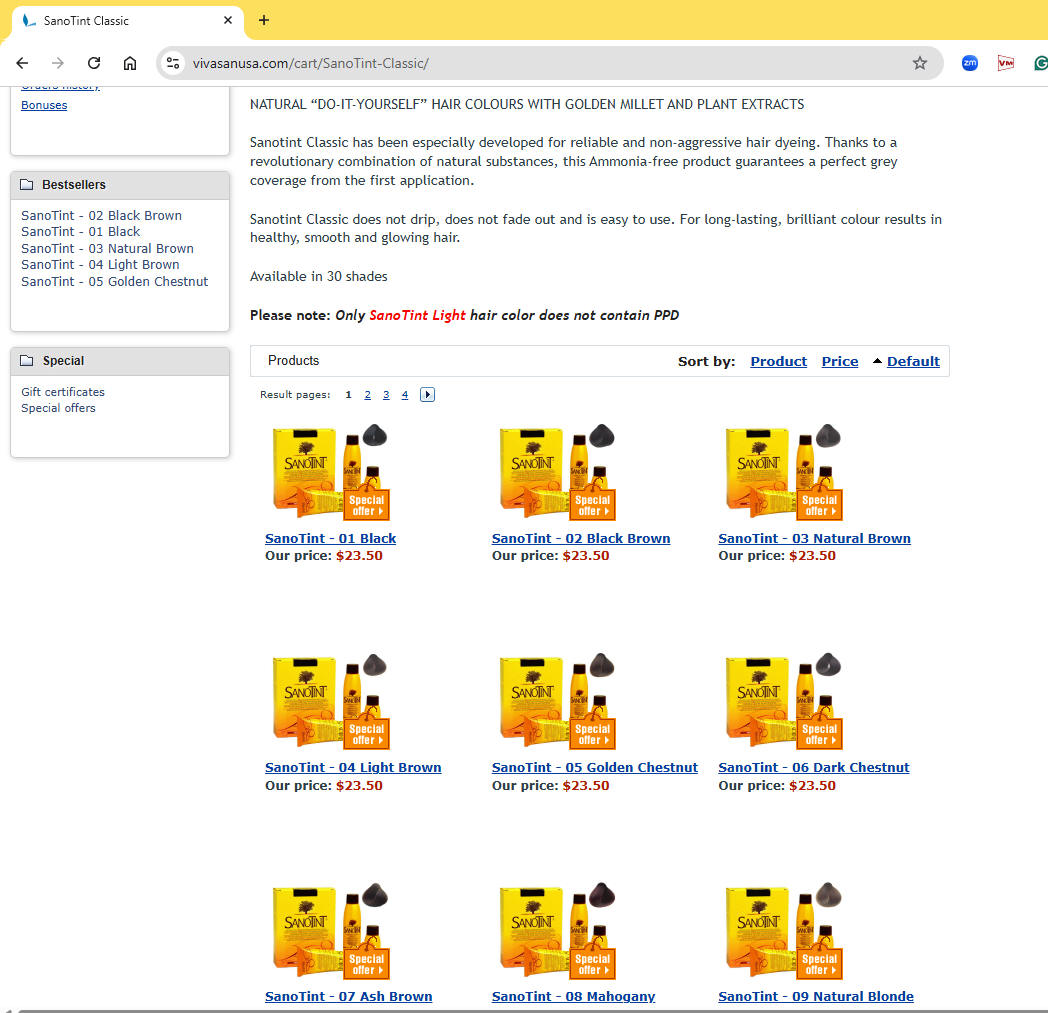Open the SanoTint - 07 Ash Brown title link

[348, 996]
